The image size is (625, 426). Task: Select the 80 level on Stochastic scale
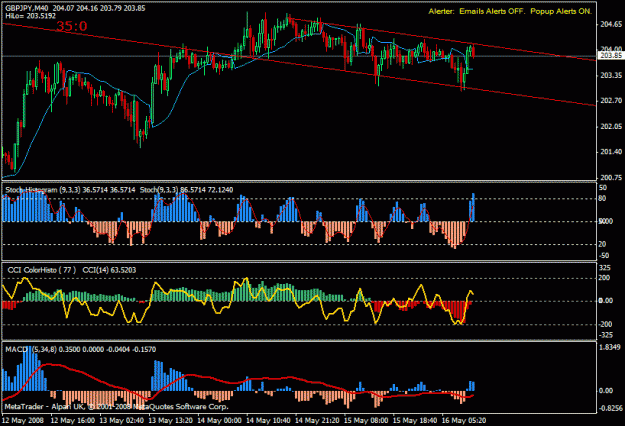603,198
